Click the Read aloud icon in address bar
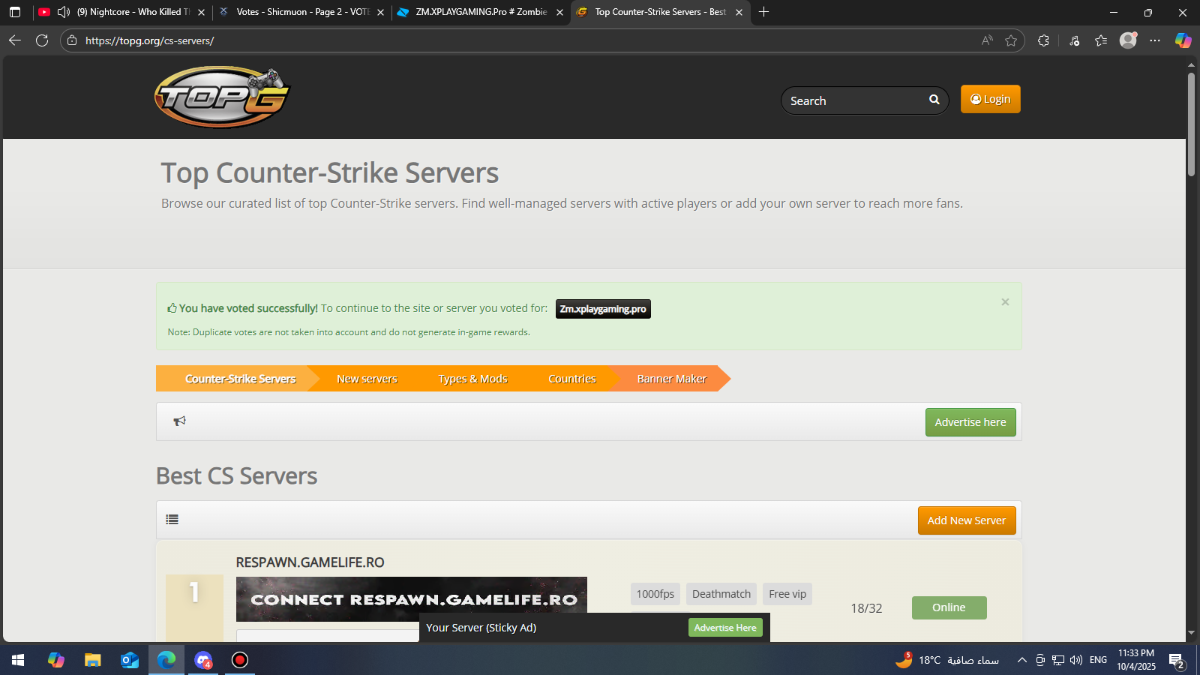Screen dimensions: 1200x675 (x=987, y=41)
